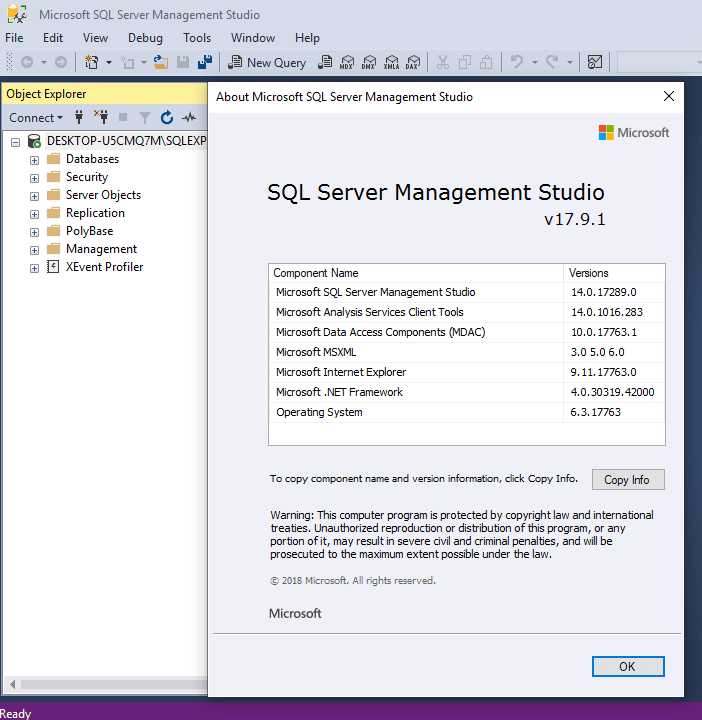Click the Copy Info button
This screenshot has width=702, height=720.
click(627, 480)
